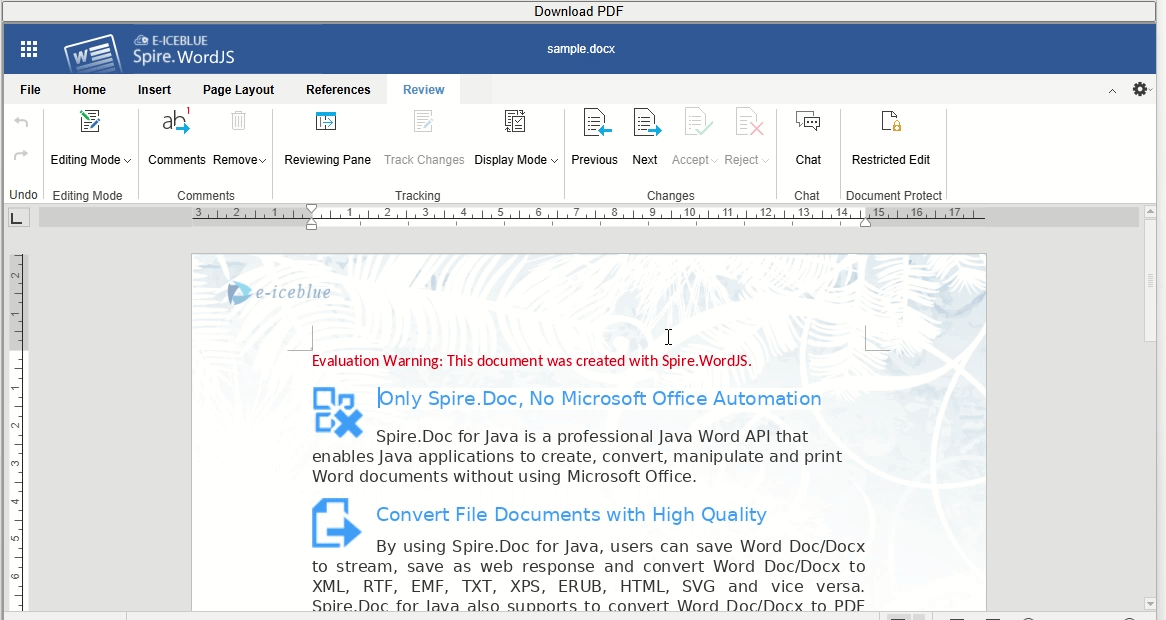This screenshot has height=620, width=1166.
Task: Click the heading 'Only Spire.Doc, No Microsoft Office Automation'
Action: pos(599,398)
